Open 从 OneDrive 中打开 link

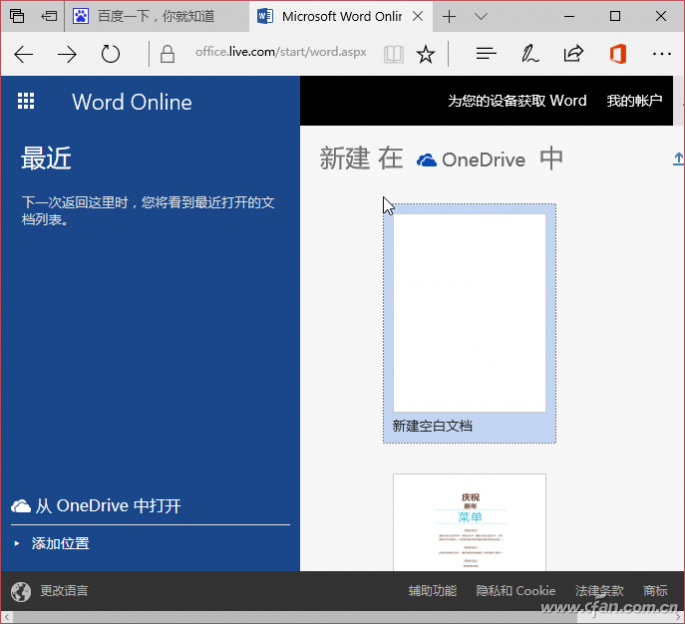[x=96, y=506]
